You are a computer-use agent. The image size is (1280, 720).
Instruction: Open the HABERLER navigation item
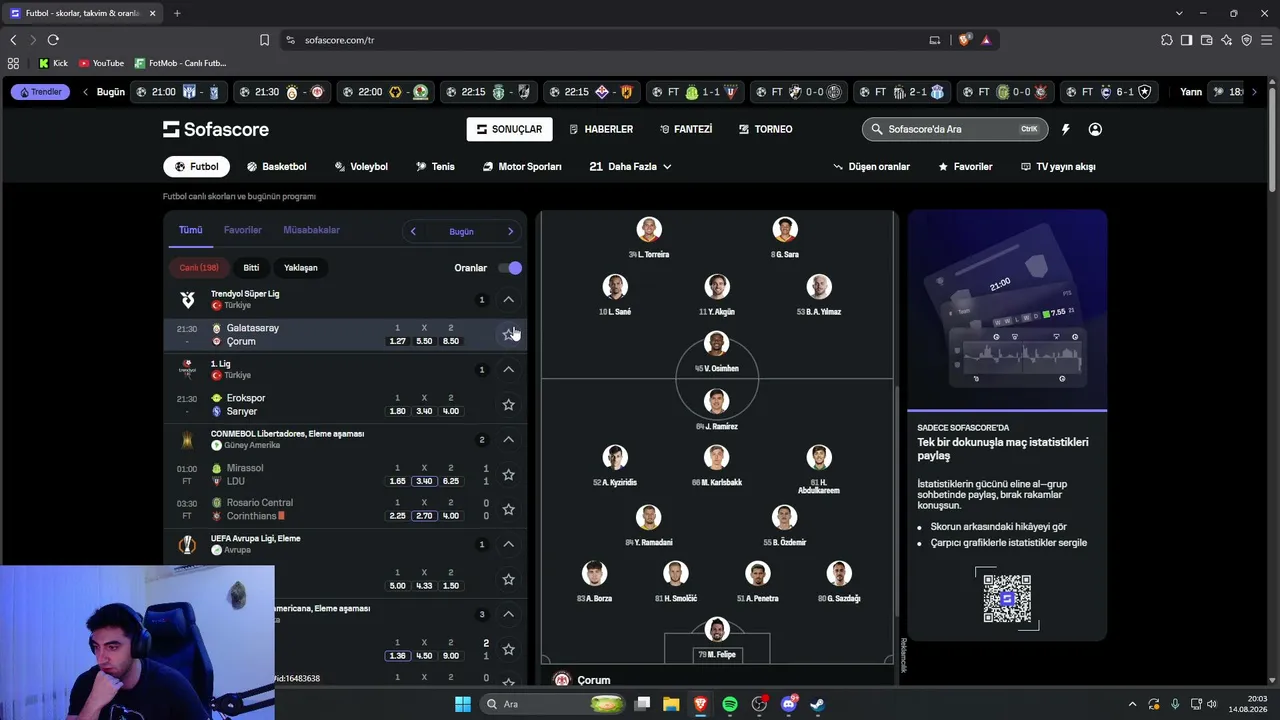point(601,129)
